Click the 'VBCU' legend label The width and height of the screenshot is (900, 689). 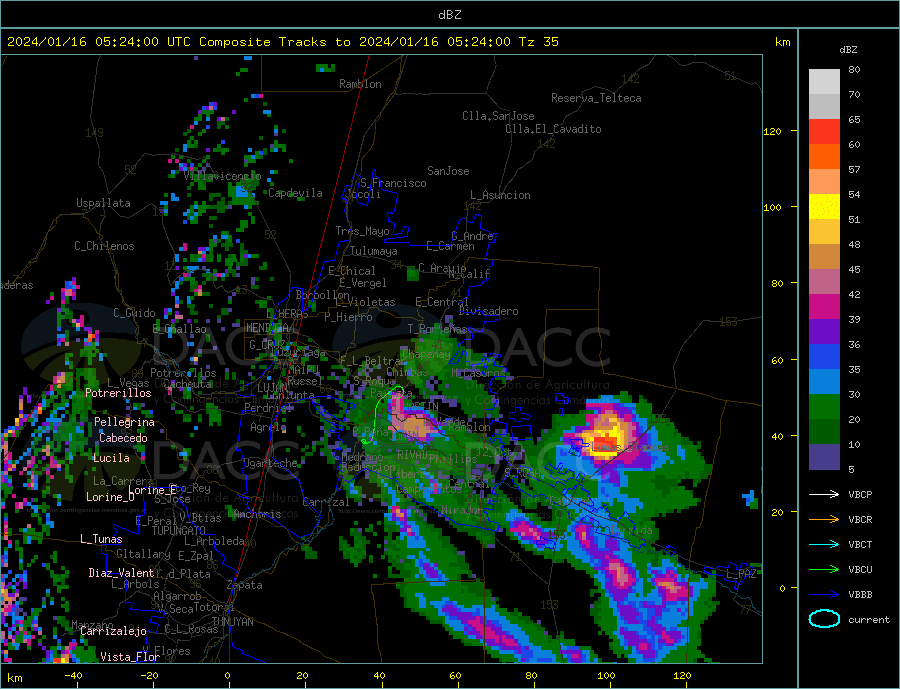pos(860,570)
